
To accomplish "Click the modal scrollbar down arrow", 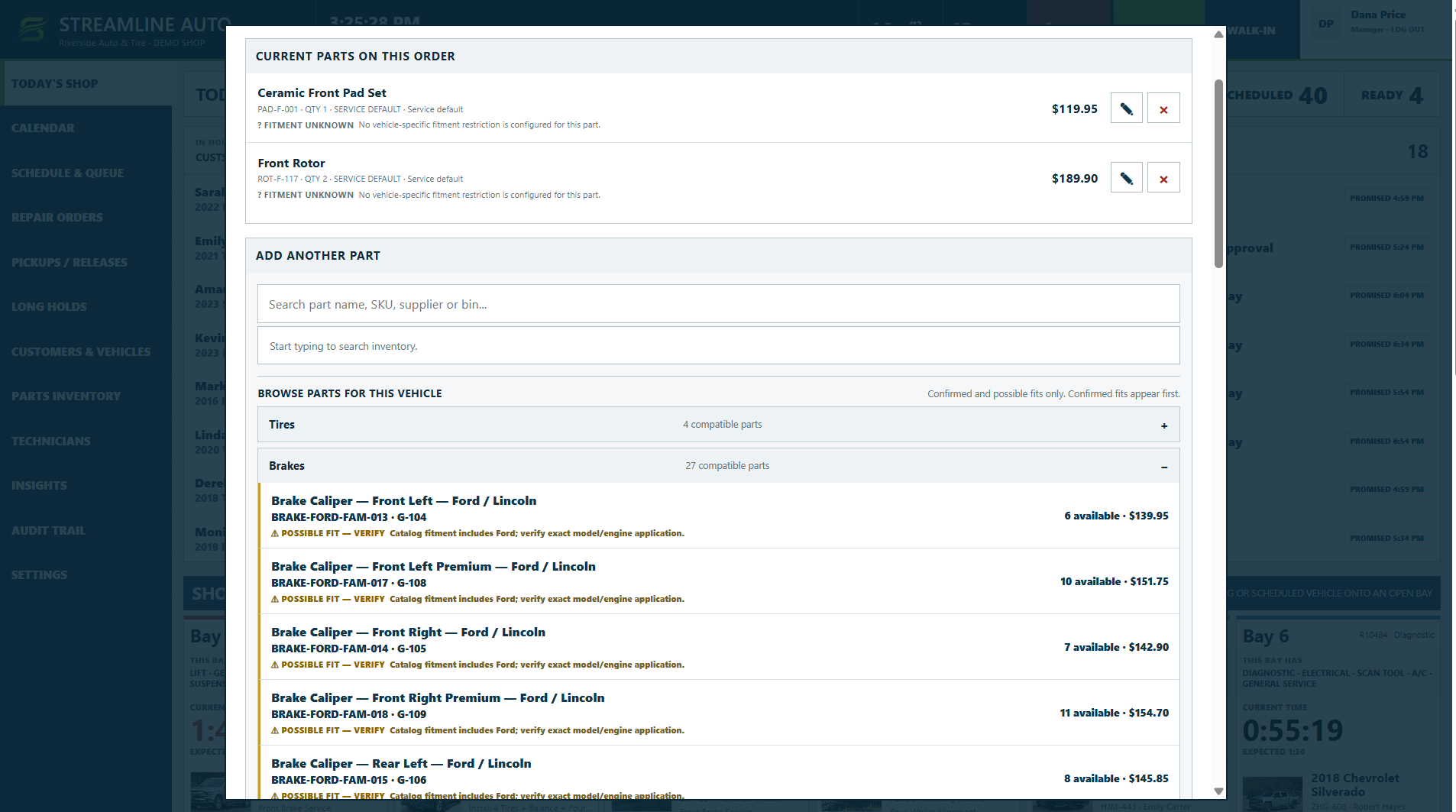I will 1218,791.
